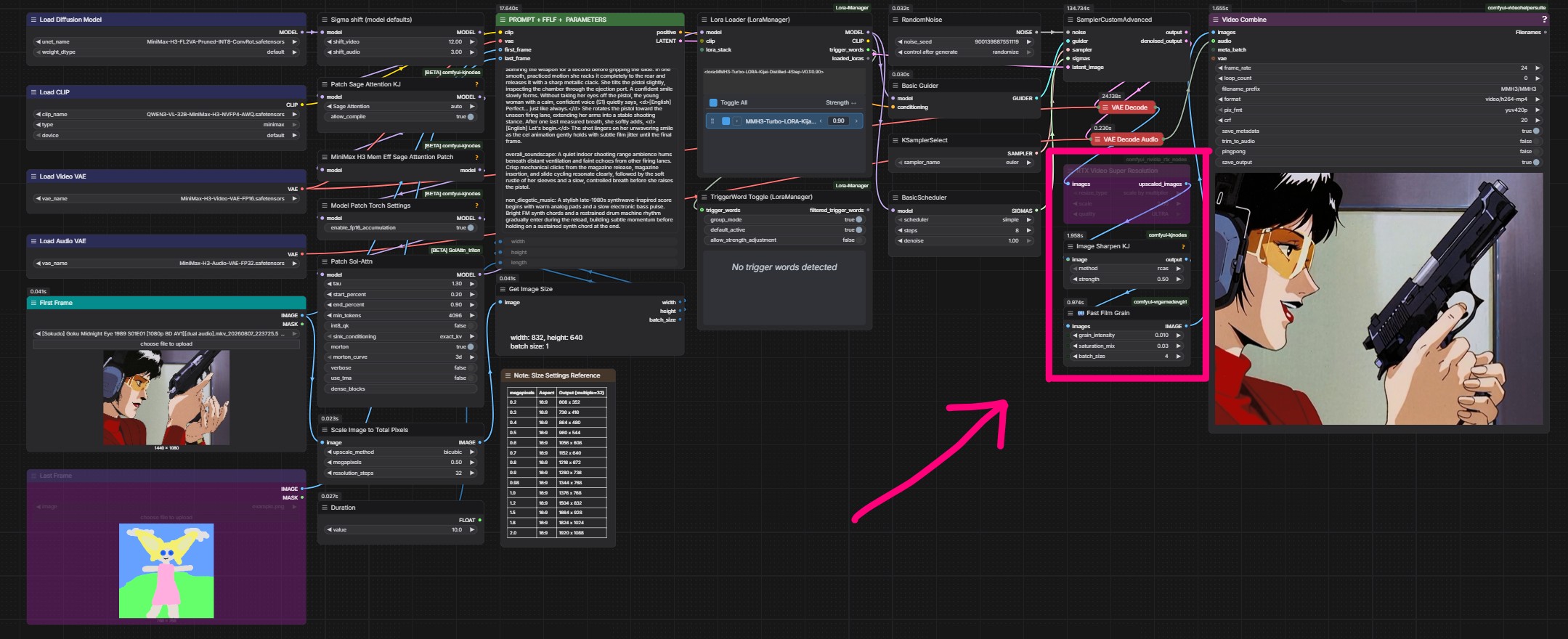Adjust the megapixels value slider field
This screenshot has width=1568, height=639.
400,463
